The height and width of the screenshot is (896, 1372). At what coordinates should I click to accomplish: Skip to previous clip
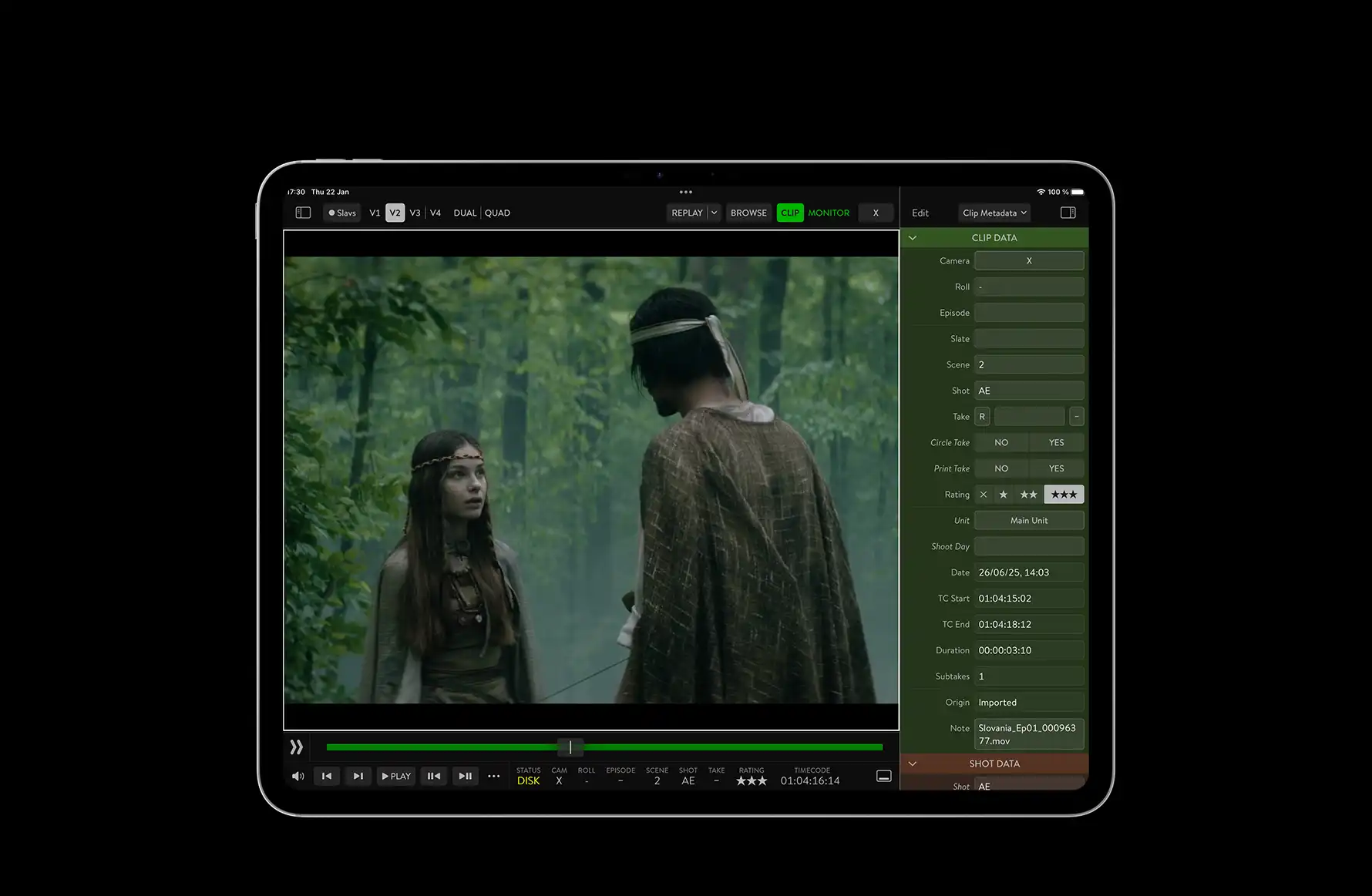click(x=327, y=776)
